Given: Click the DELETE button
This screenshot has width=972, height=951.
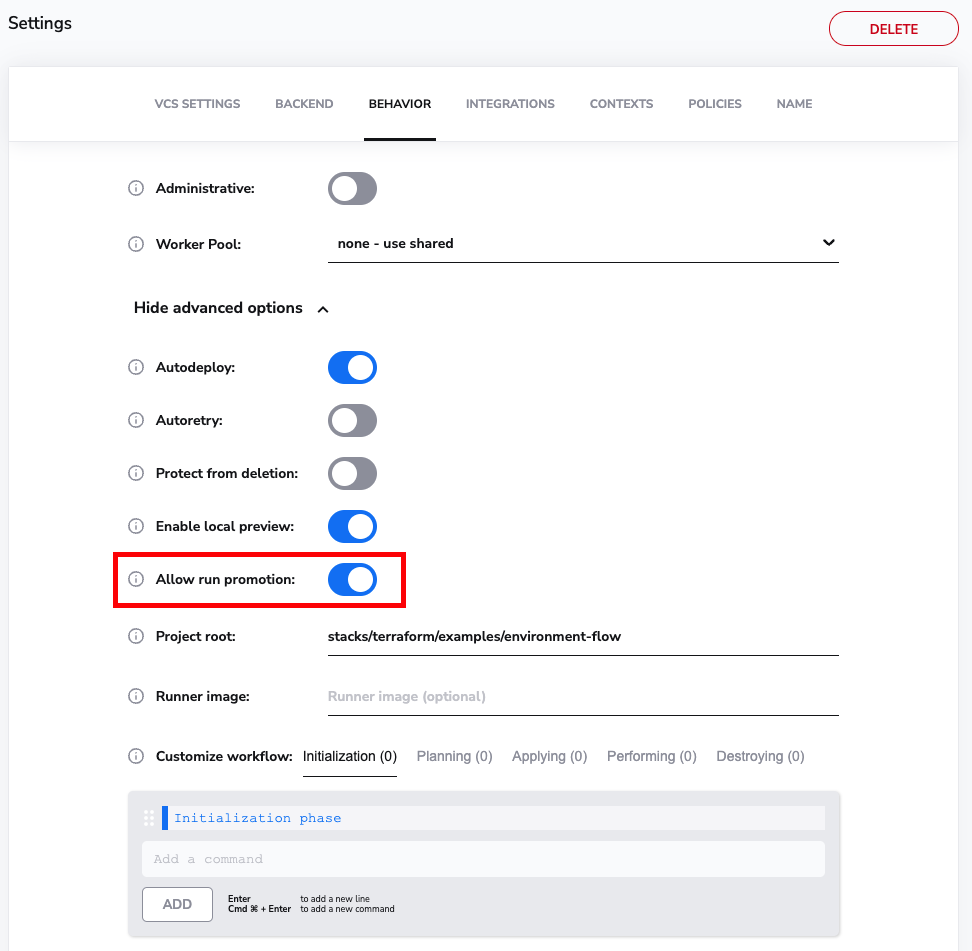Looking at the screenshot, I should (x=893, y=28).
